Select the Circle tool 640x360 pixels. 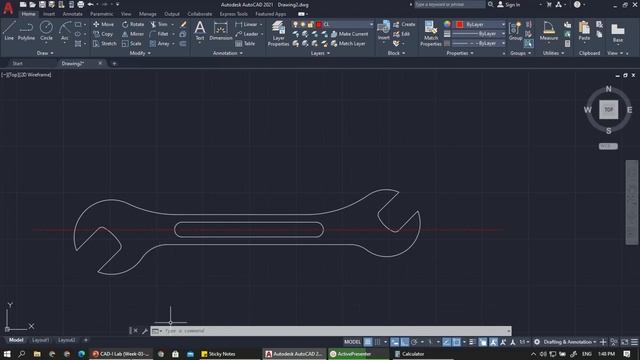click(46, 31)
